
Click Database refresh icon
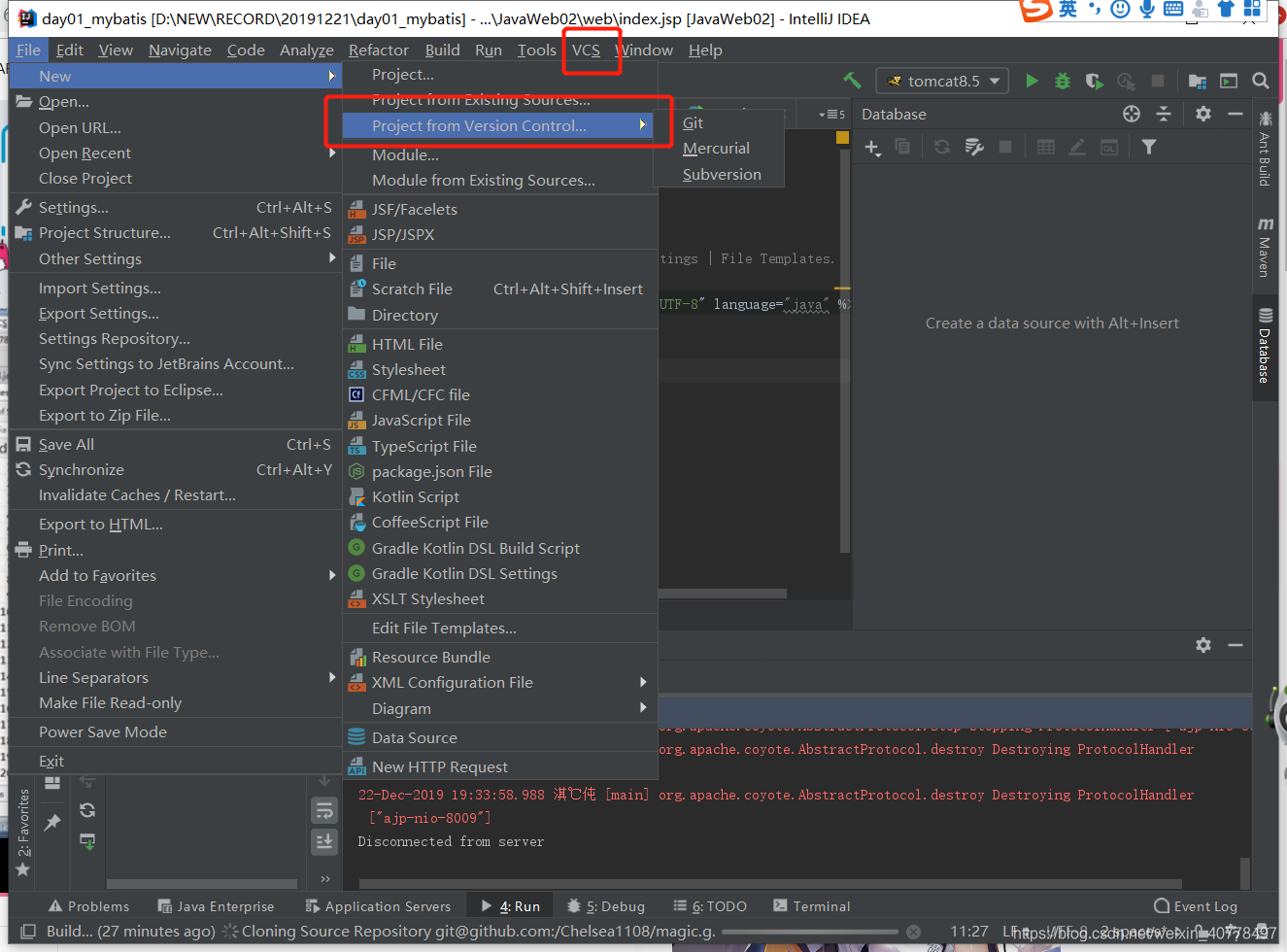[x=942, y=147]
